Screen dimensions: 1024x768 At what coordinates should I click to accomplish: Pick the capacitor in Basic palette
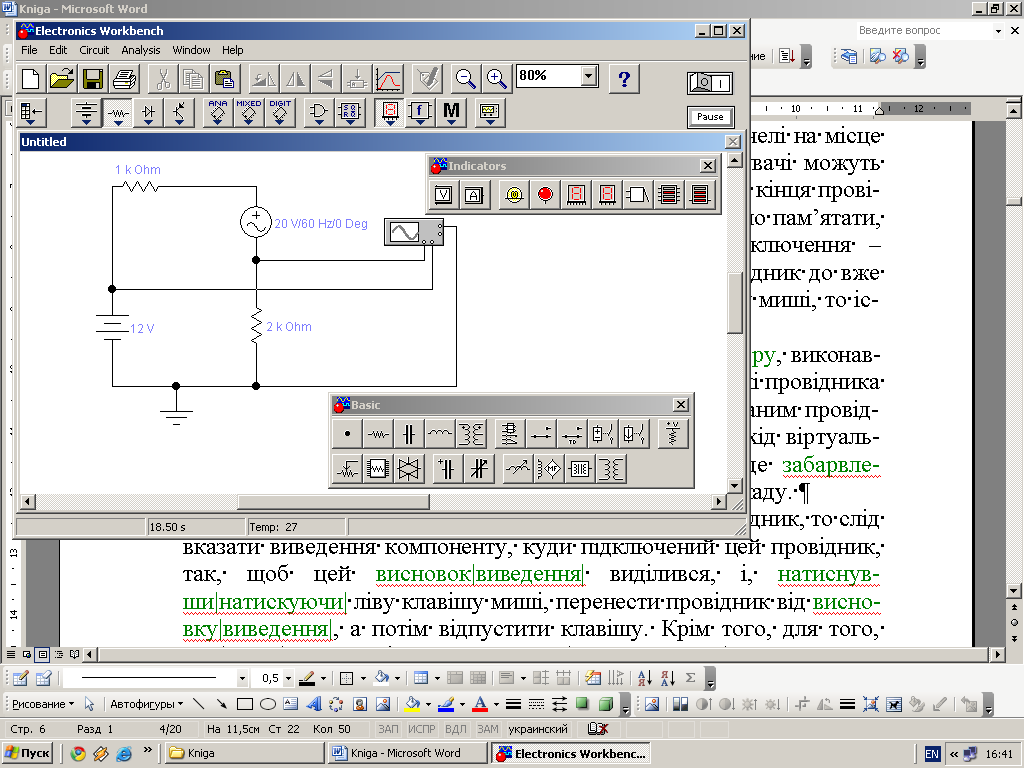[x=409, y=434]
